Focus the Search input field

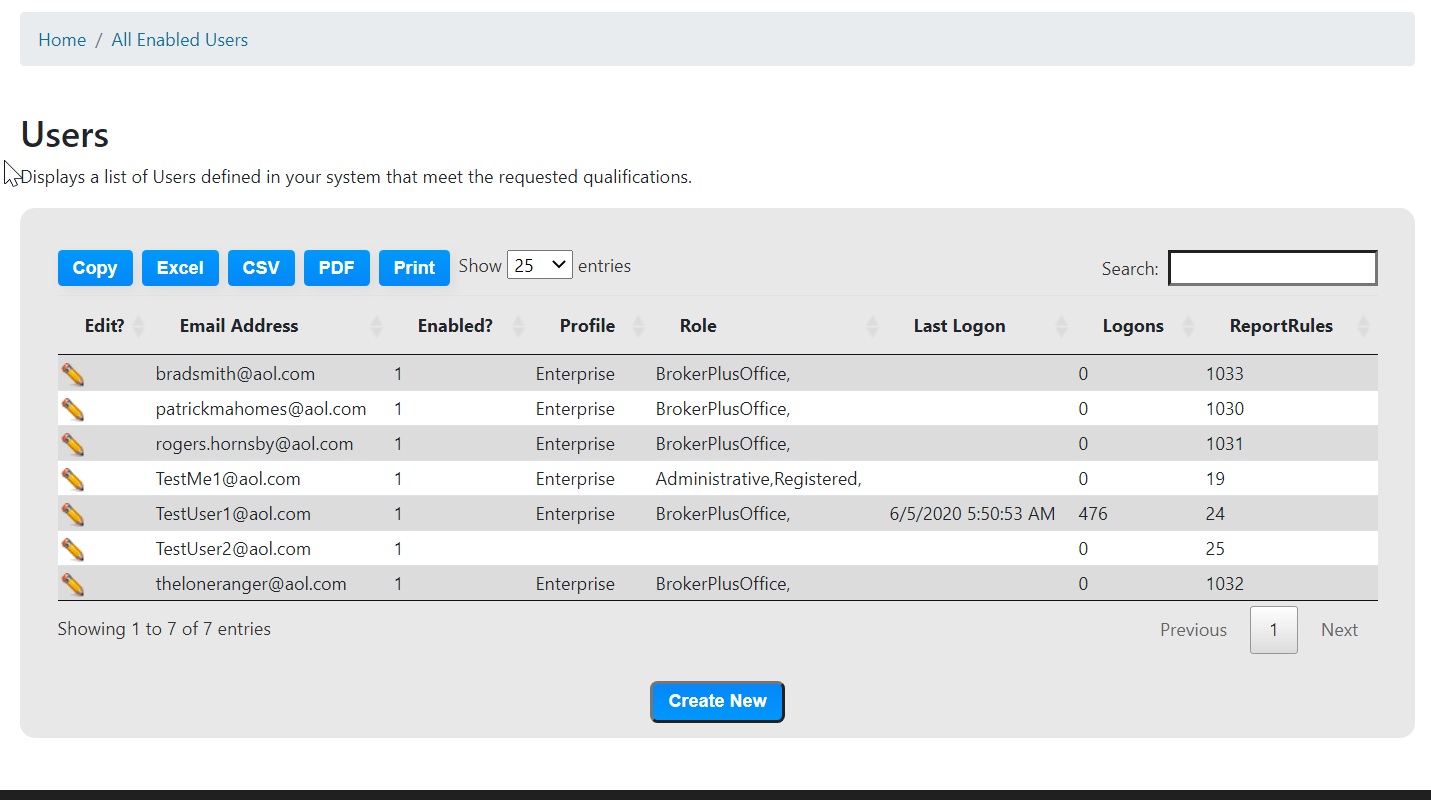tap(1273, 268)
